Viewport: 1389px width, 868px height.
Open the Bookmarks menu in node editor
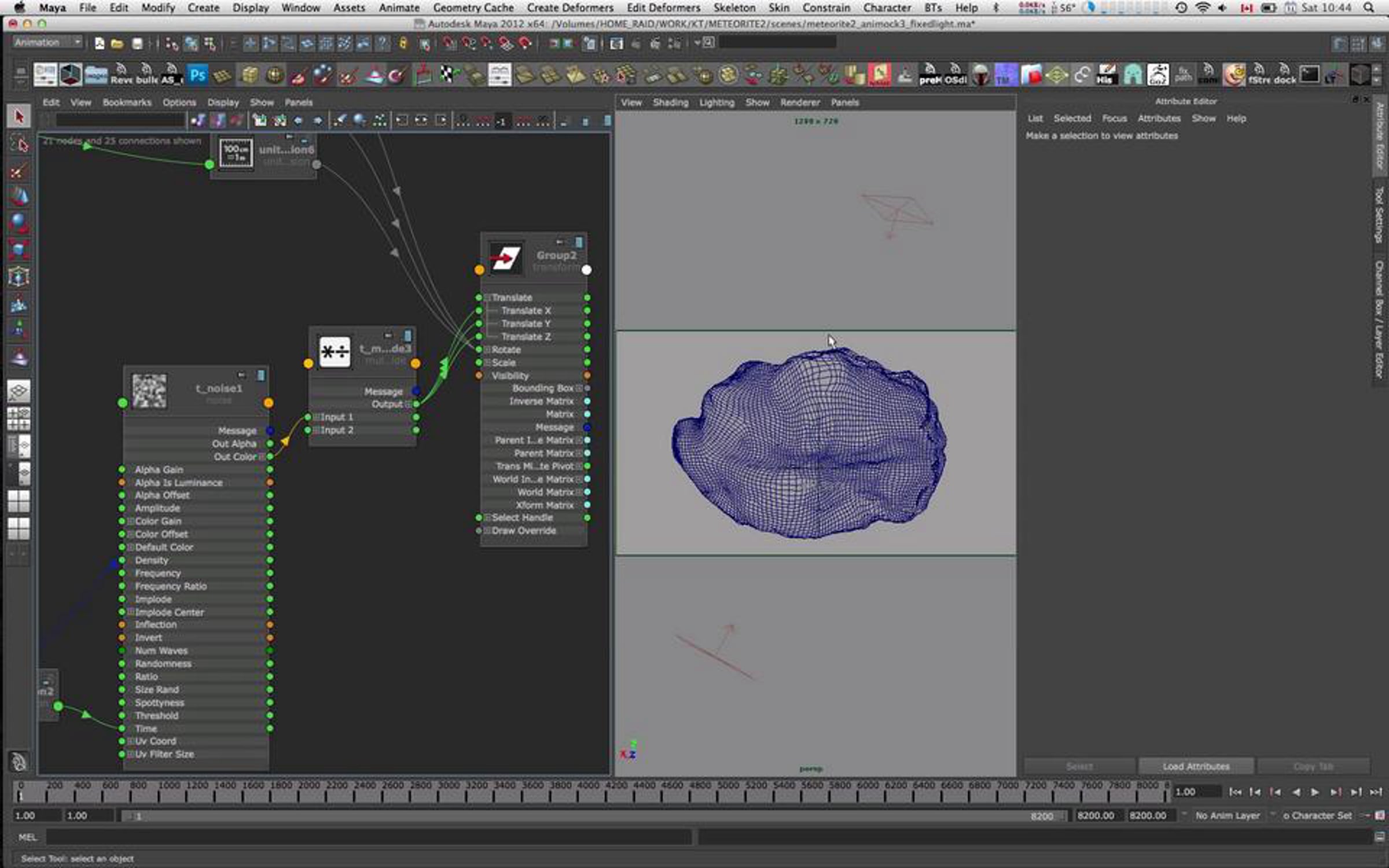pos(127,102)
